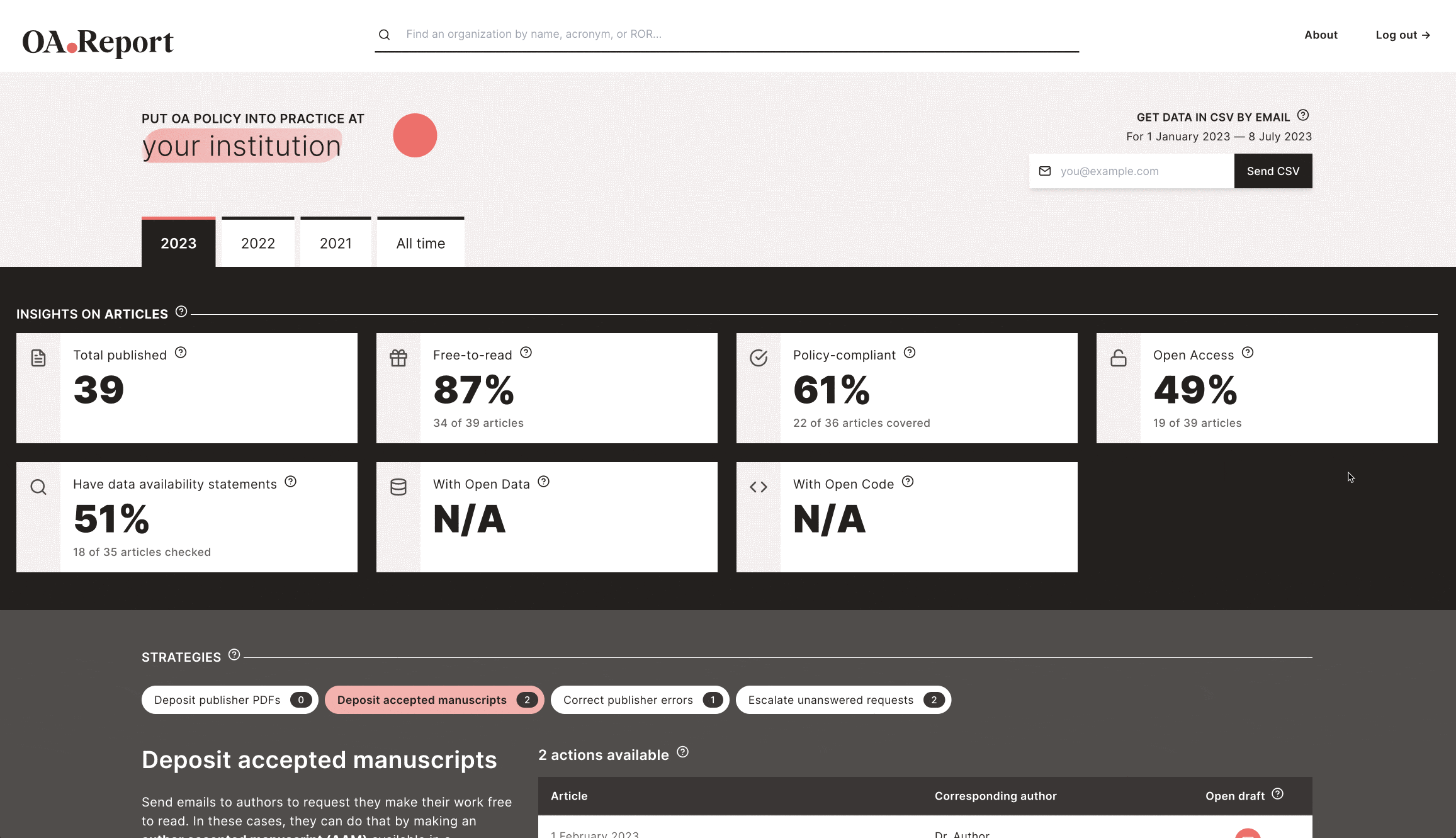Toggle the Deposit accepted manuscripts strategy filter
The height and width of the screenshot is (838, 1456).
click(435, 700)
